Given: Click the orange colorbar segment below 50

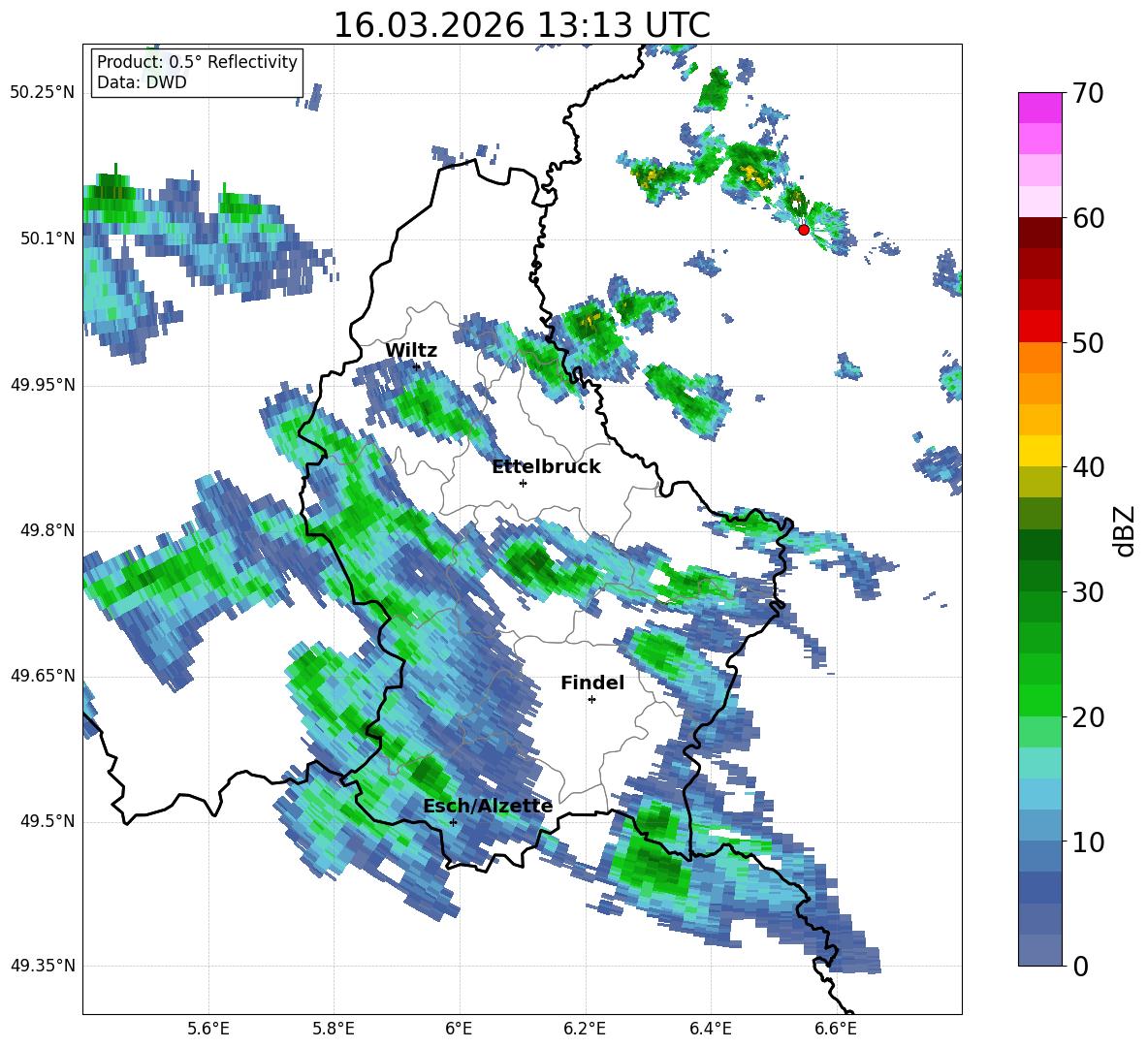Looking at the screenshot, I should pyautogui.click(x=1039, y=358).
